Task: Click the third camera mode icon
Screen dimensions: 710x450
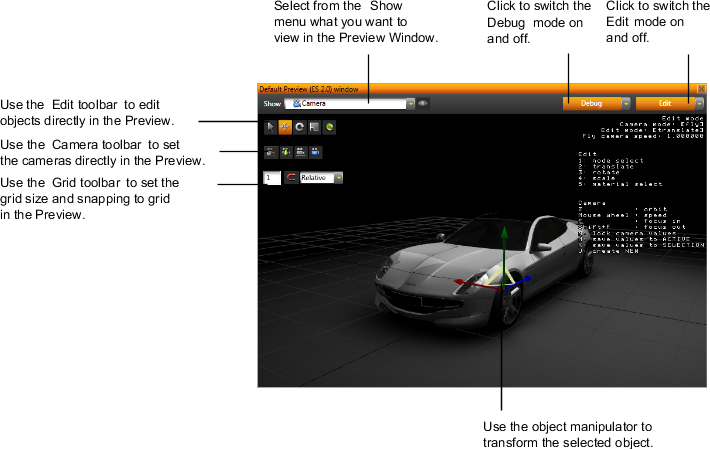Action: click(300, 153)
